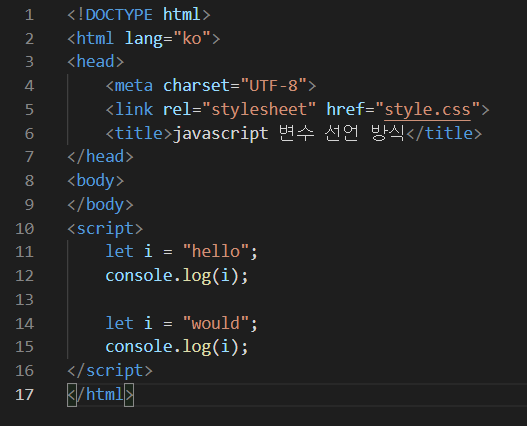Screen dimensions: 527x426
Task: Click the log method on line 15
Action: (197, 347)
